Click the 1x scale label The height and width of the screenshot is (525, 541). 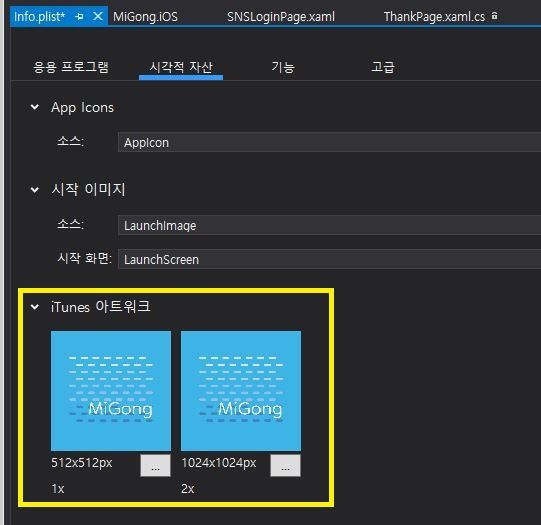58,488
